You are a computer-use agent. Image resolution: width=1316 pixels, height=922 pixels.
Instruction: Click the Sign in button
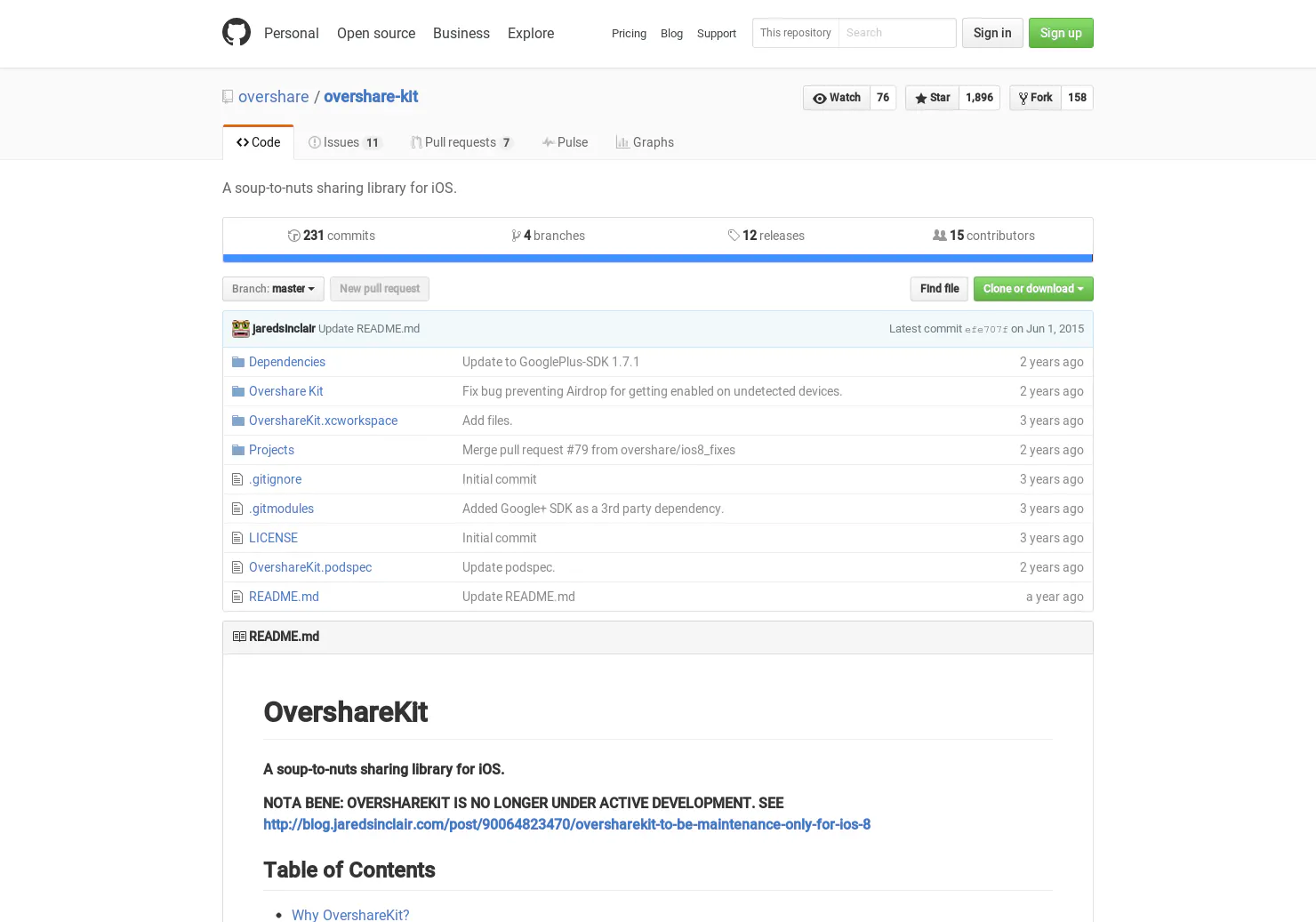click(x=992, y=33)
